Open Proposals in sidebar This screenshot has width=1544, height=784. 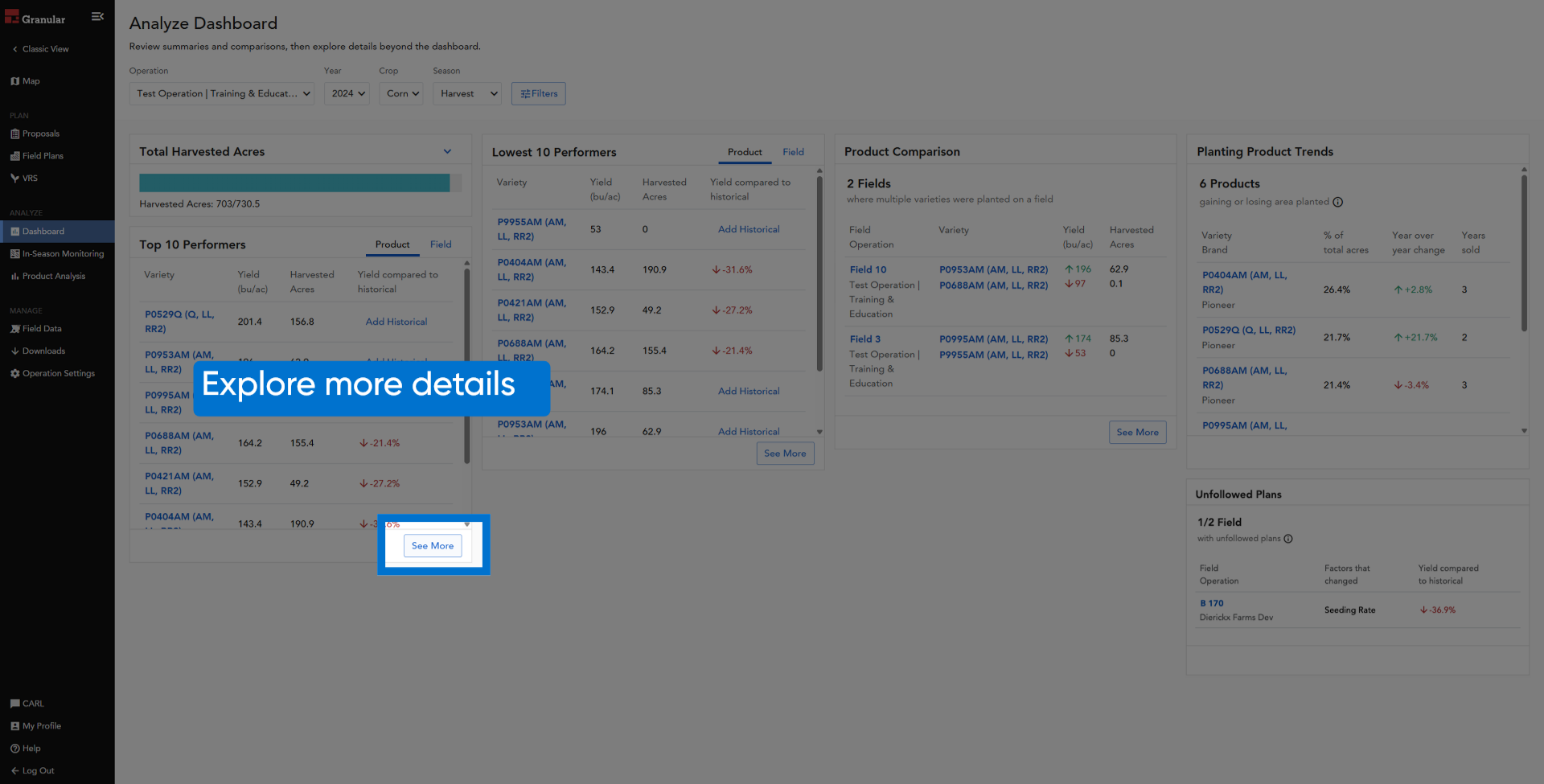35,133
